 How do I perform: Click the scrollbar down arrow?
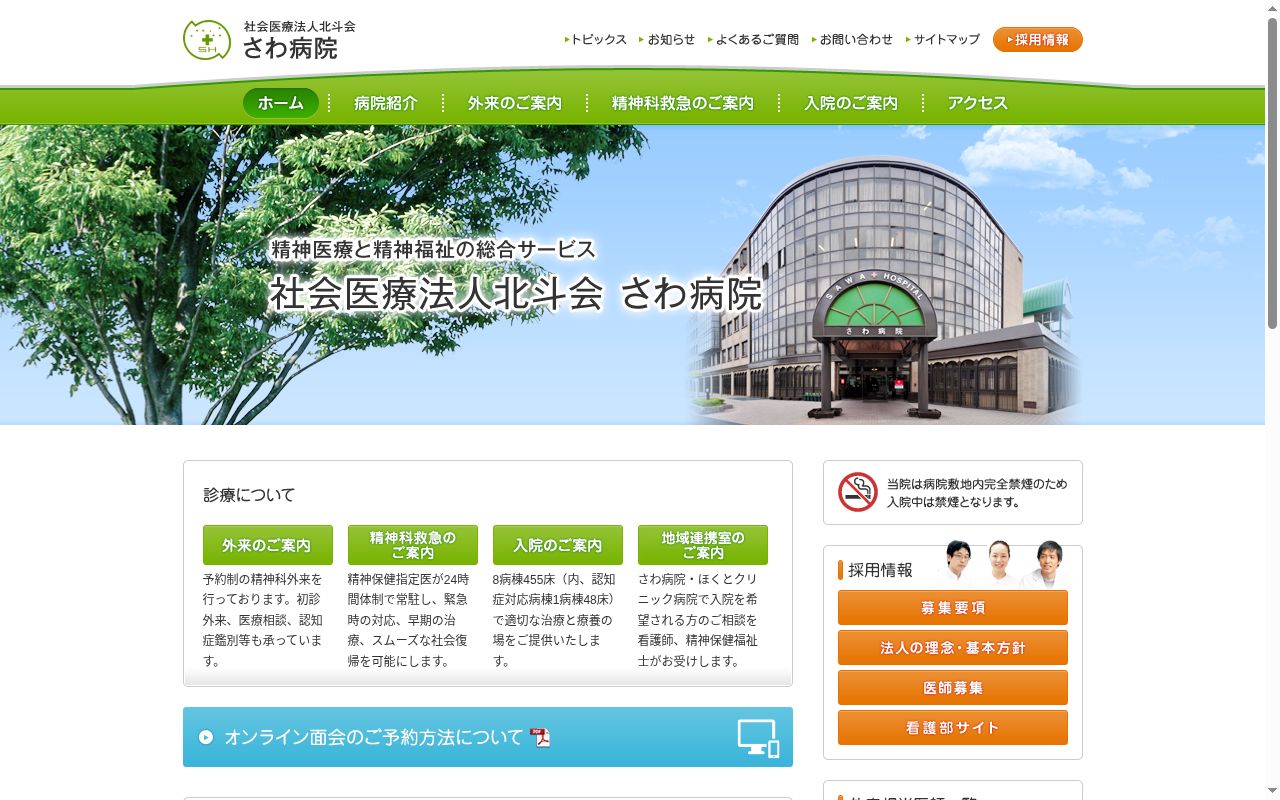(1272, 792)
